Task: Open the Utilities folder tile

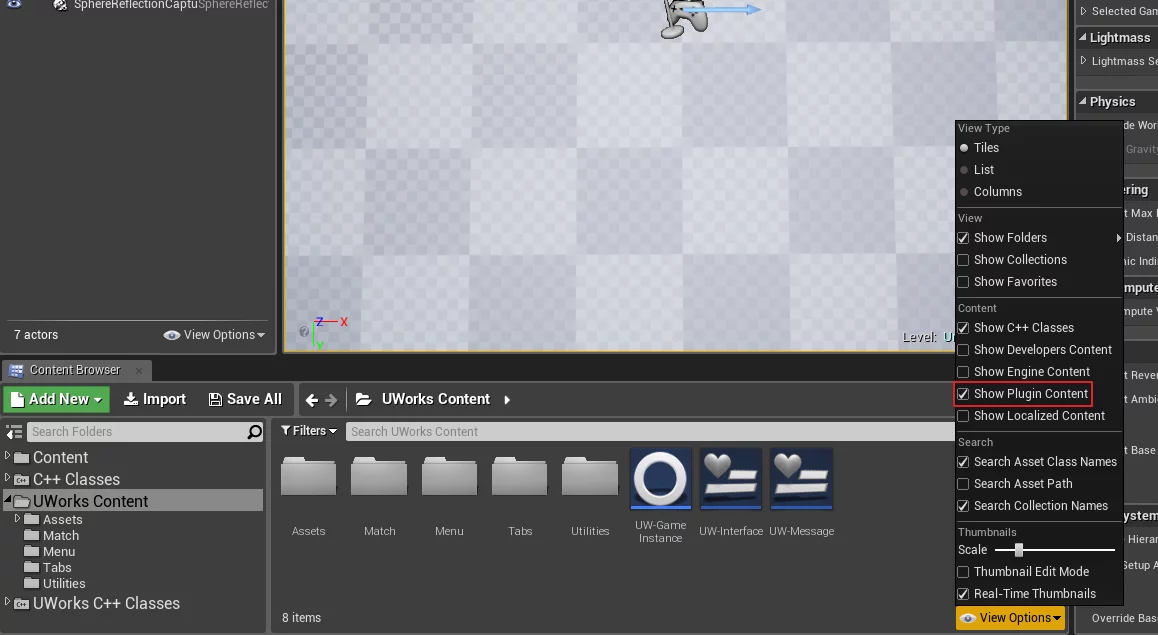Action: point(590,478)
